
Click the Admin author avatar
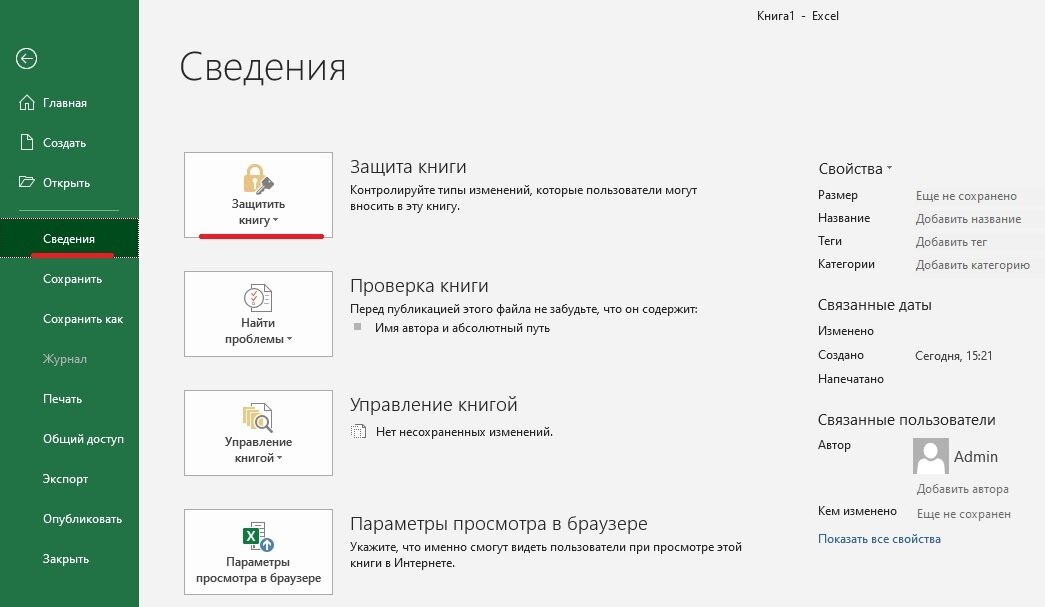pyautogui.click(x=930, y=456)
